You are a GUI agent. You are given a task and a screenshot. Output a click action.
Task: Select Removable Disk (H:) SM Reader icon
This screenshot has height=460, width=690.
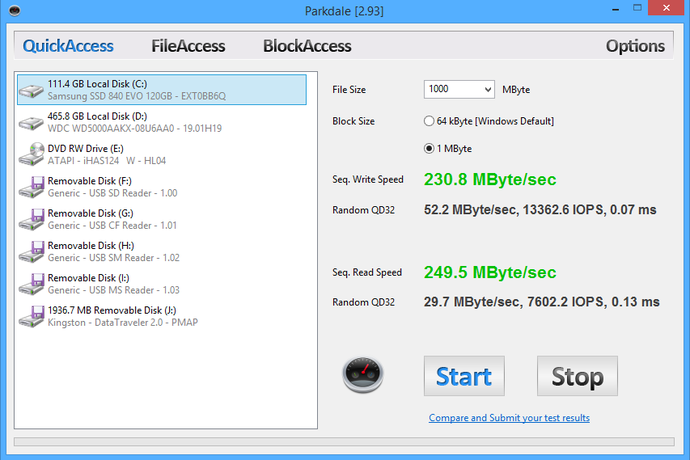(32, 251)
